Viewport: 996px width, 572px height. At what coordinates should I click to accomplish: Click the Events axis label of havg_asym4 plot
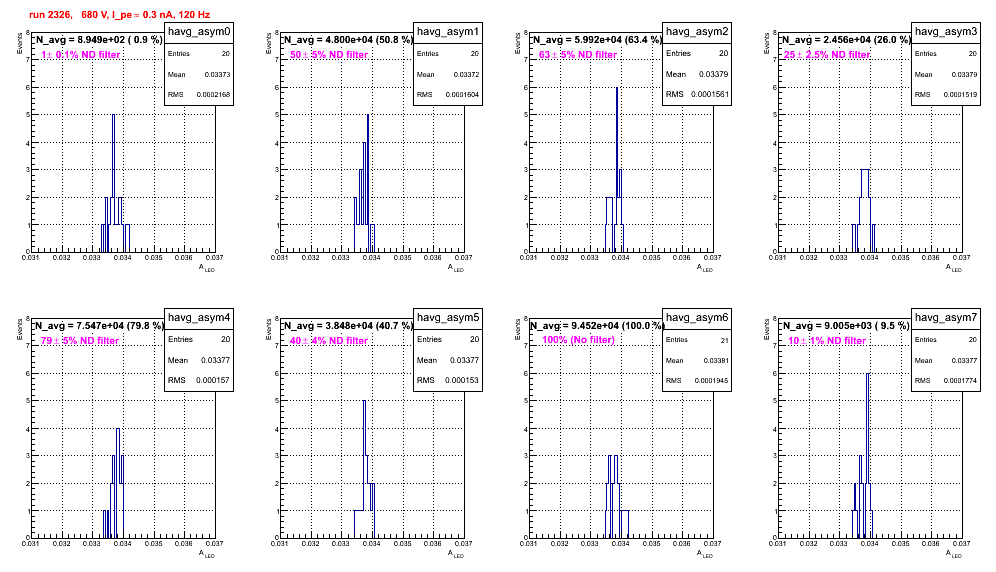[18, 330]
